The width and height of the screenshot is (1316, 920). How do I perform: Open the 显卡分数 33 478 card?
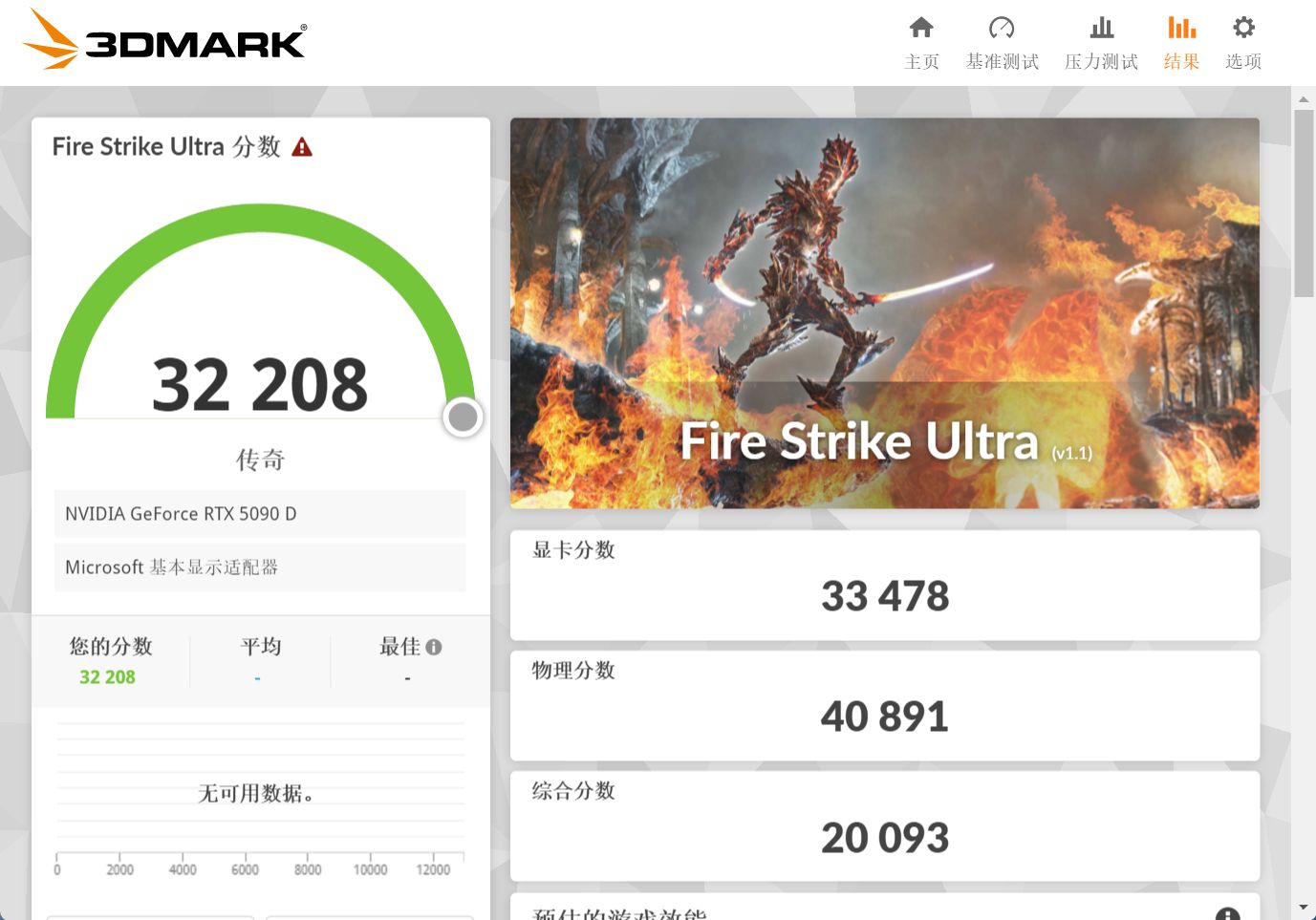point(885,585)
